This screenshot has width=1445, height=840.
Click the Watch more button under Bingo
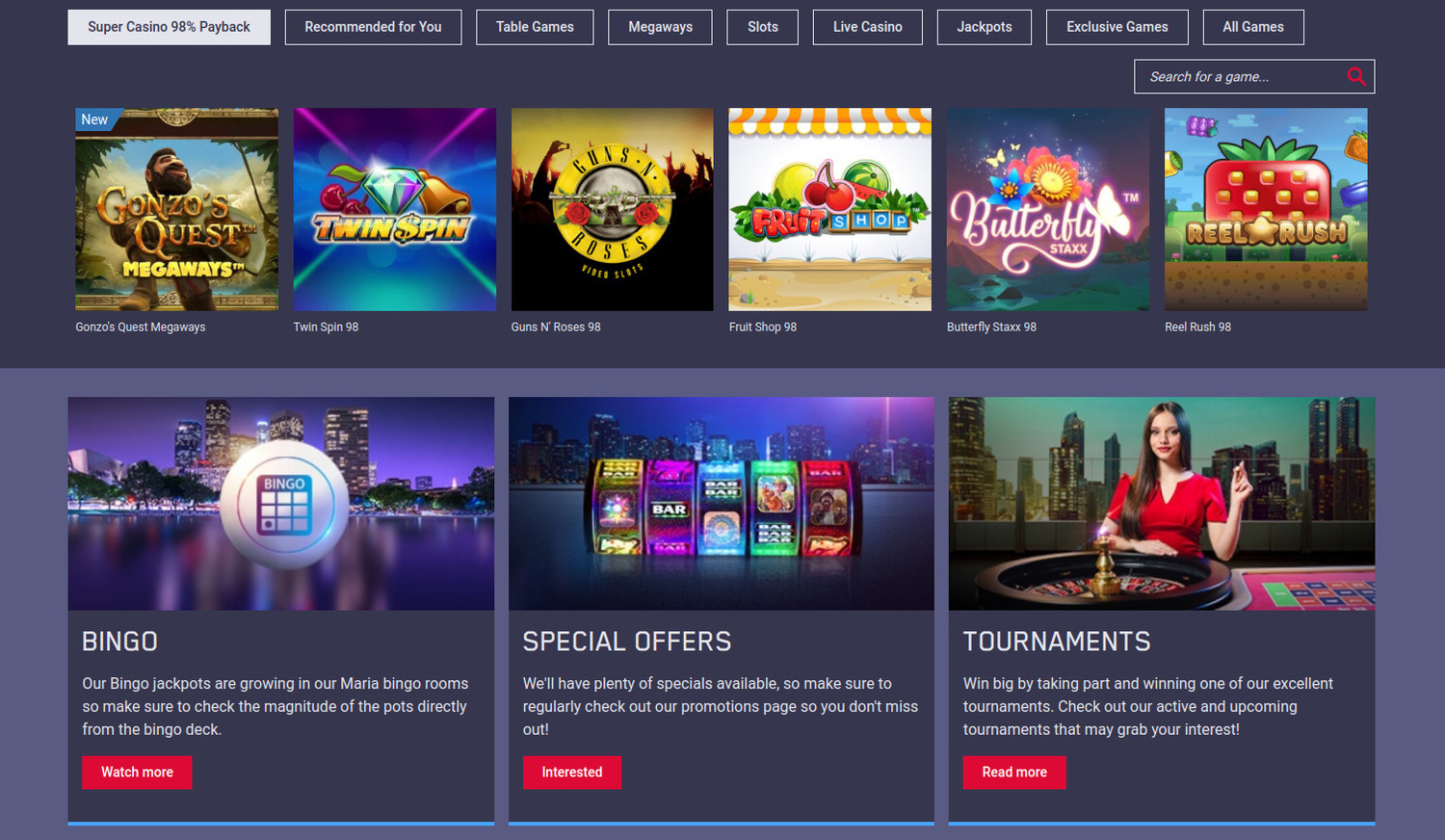(x=137, y=773)
